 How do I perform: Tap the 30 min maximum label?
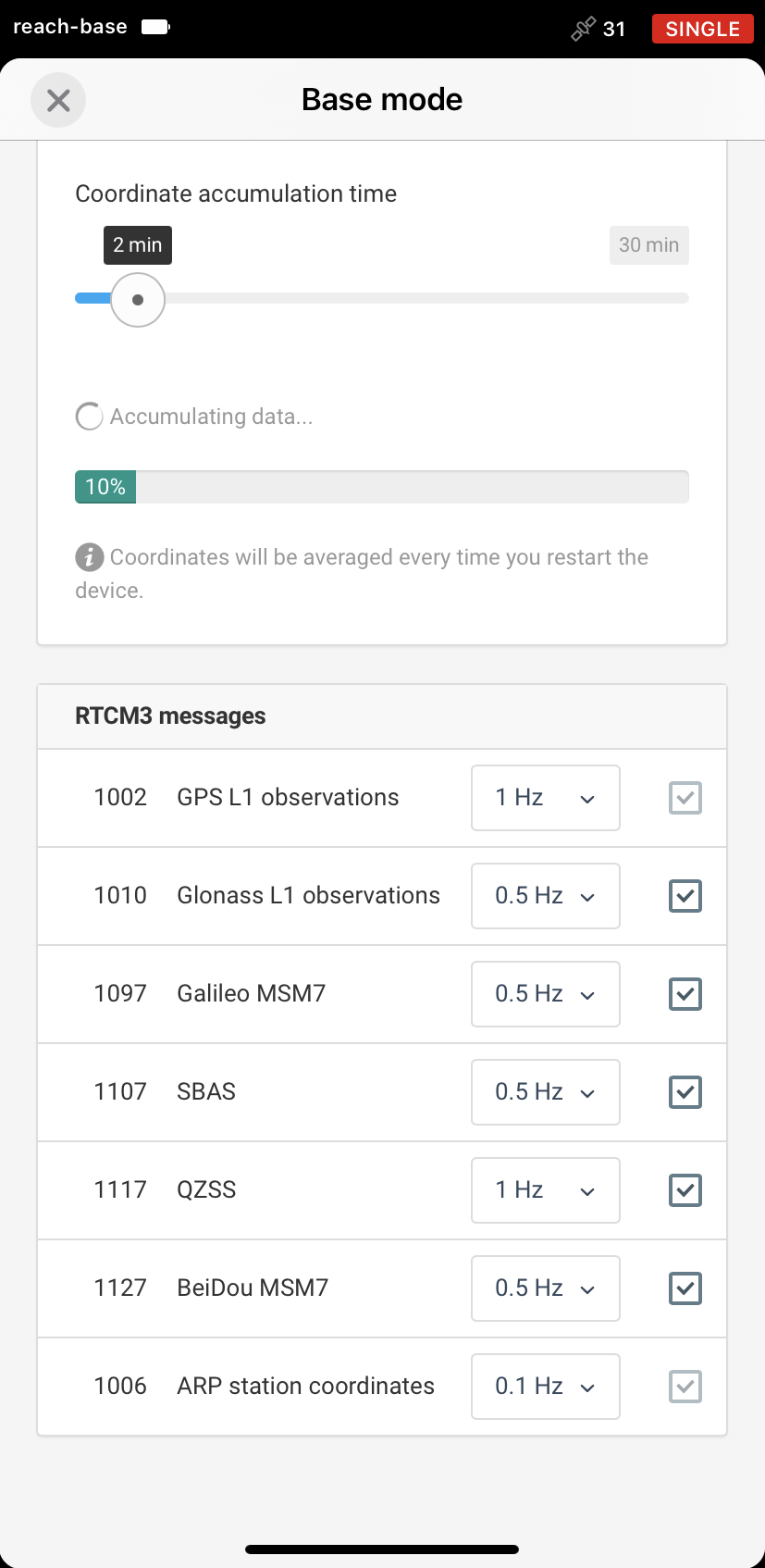(x=648, y=245)
